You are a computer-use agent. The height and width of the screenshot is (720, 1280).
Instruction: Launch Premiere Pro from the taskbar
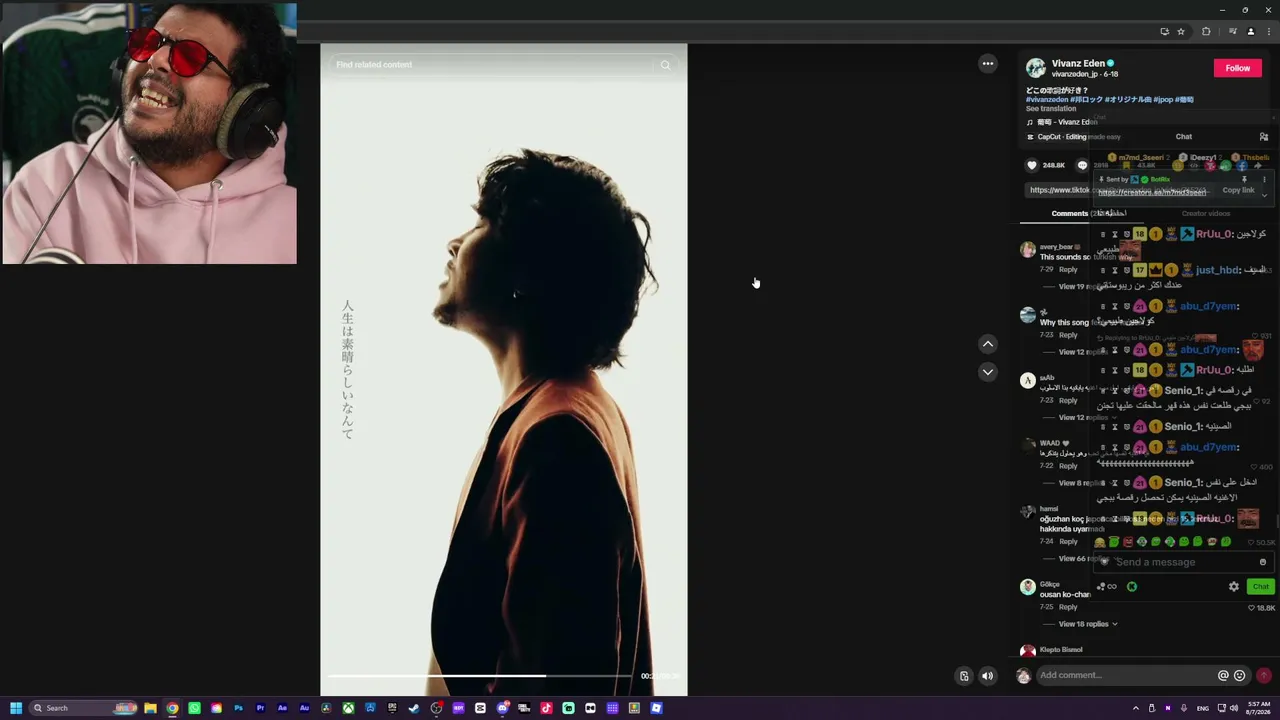pos(260,708)
